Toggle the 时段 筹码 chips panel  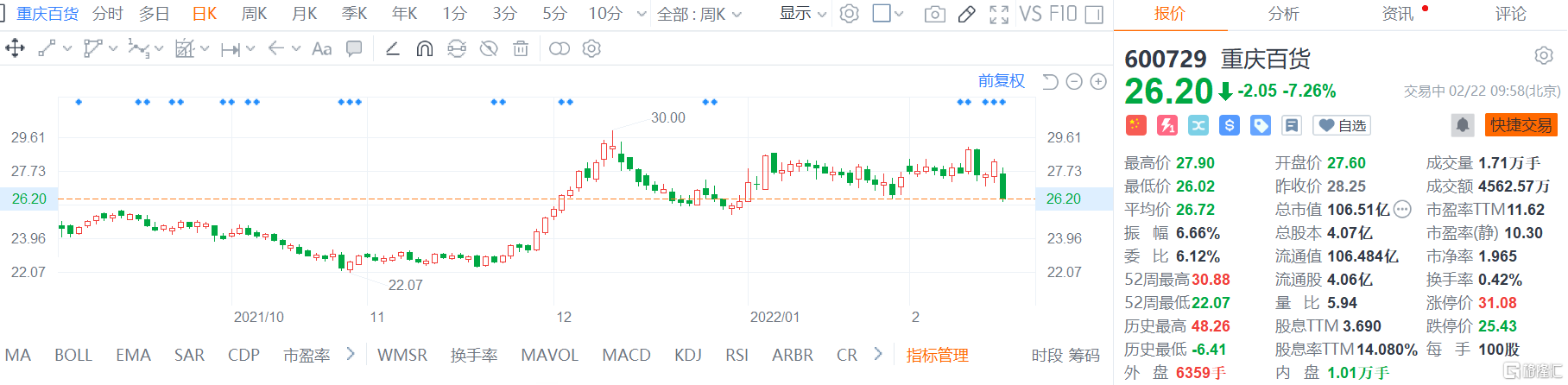tap(1065, 355)
